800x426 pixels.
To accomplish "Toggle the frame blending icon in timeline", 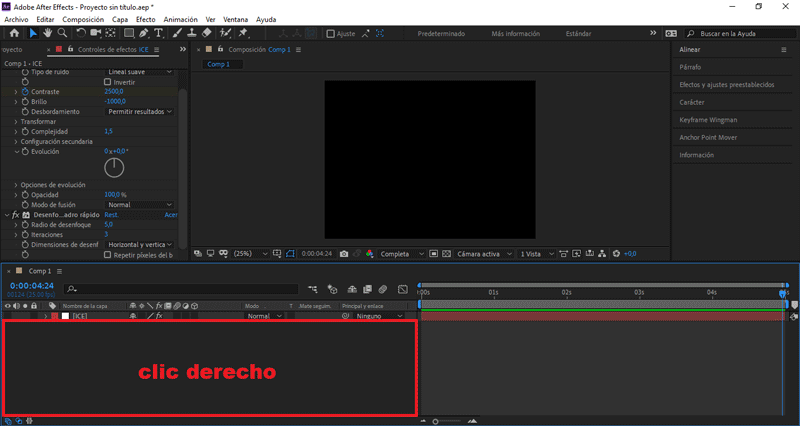I will point(367,289).
